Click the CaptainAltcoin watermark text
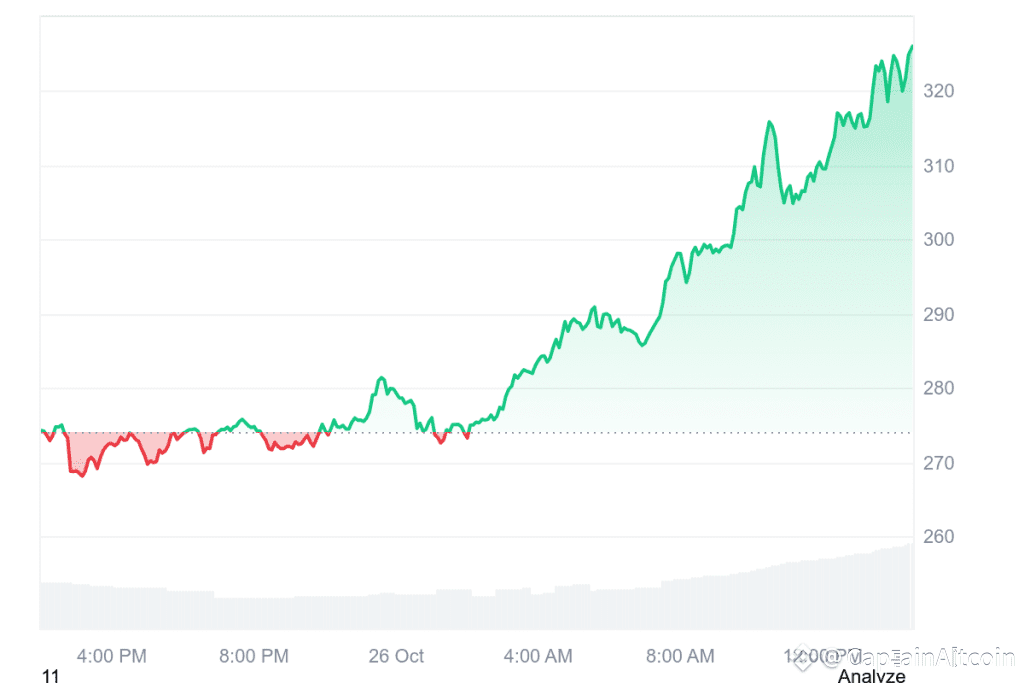 [x=919, y=657]
